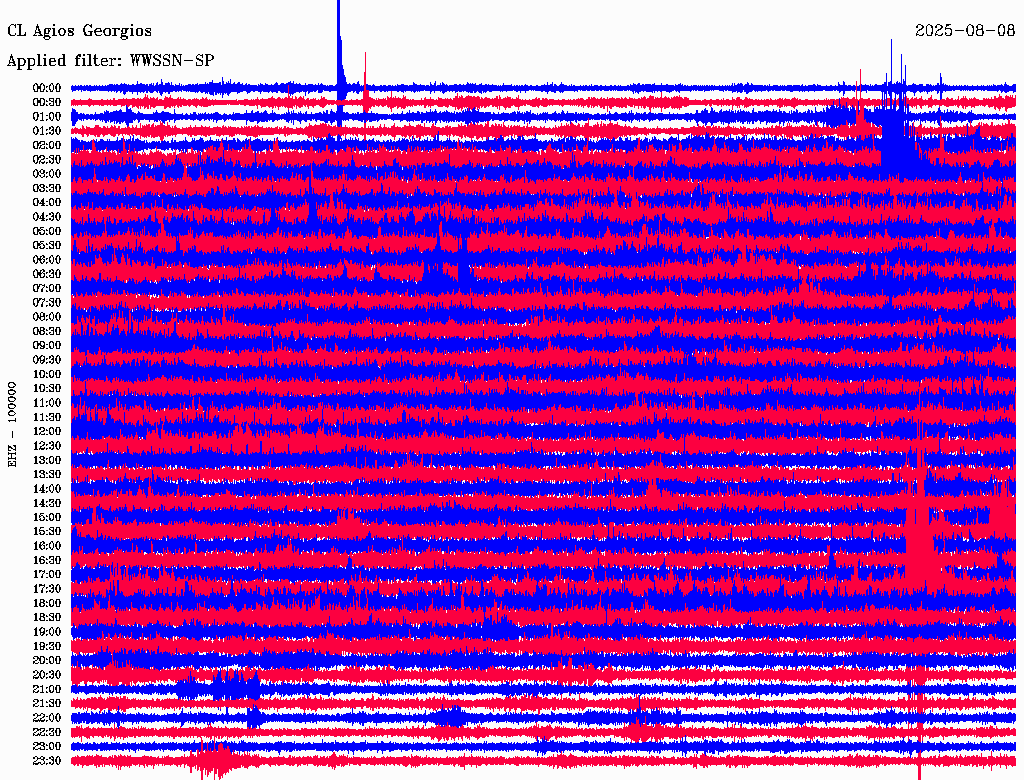Select the 22:00 time label
The image size is (1024, 780).
47,718
